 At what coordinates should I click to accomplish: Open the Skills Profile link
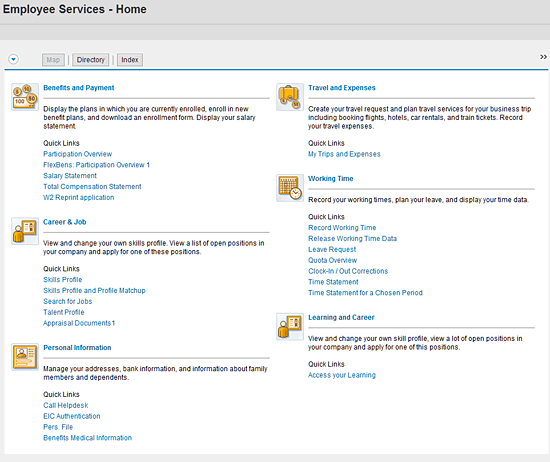click(62, 280)
